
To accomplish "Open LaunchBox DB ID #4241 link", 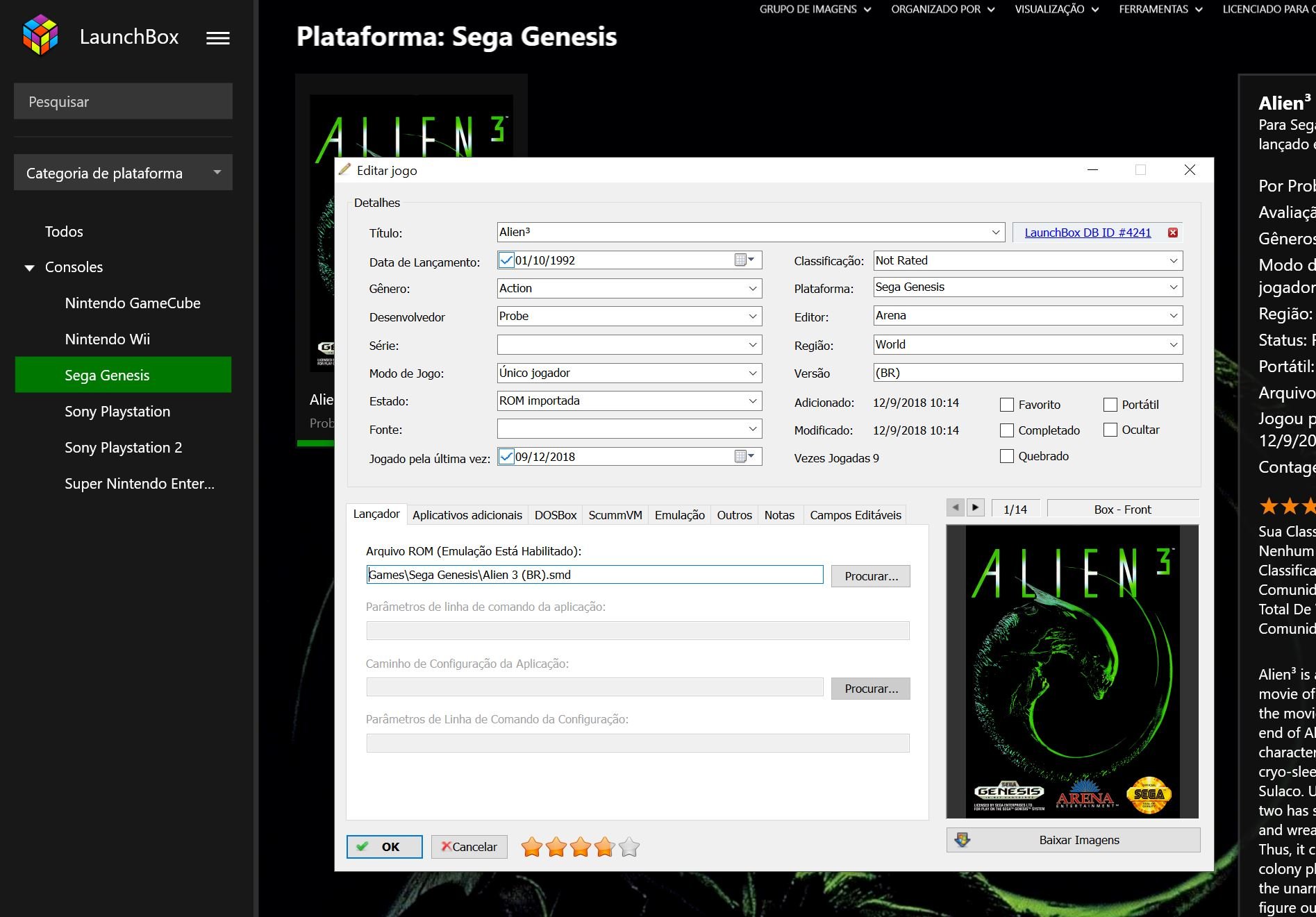I will coord(1088,233).
